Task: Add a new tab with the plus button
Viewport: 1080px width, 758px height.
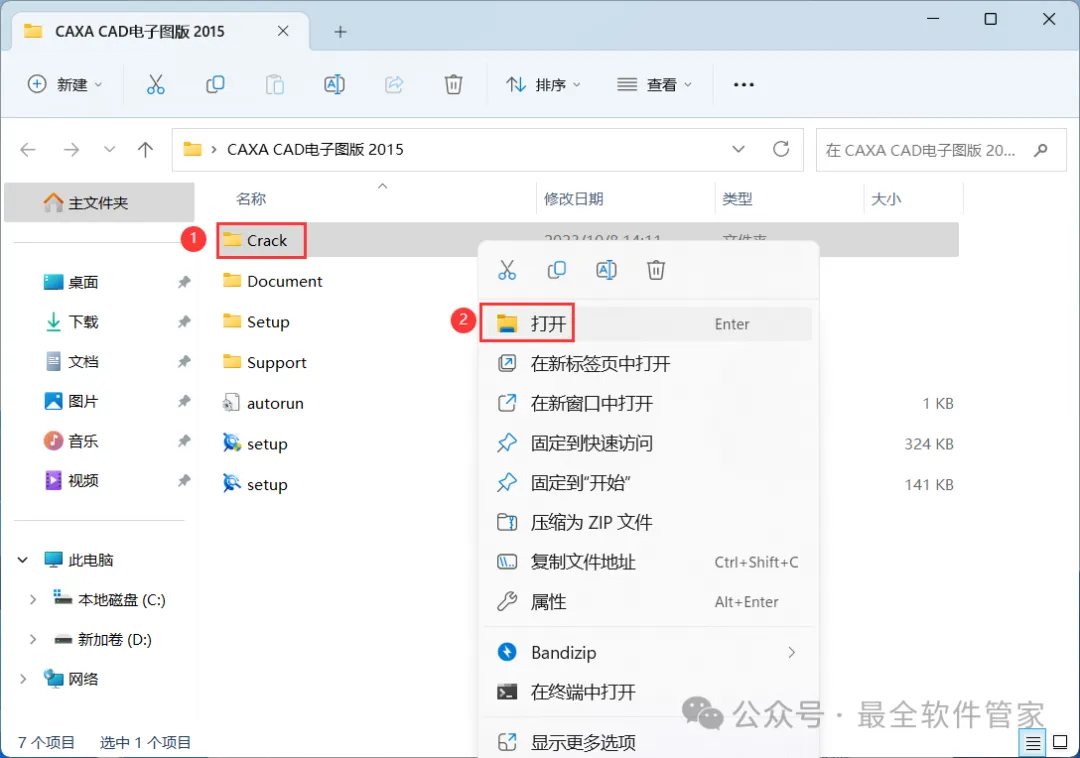Action: tap(340, 32)
